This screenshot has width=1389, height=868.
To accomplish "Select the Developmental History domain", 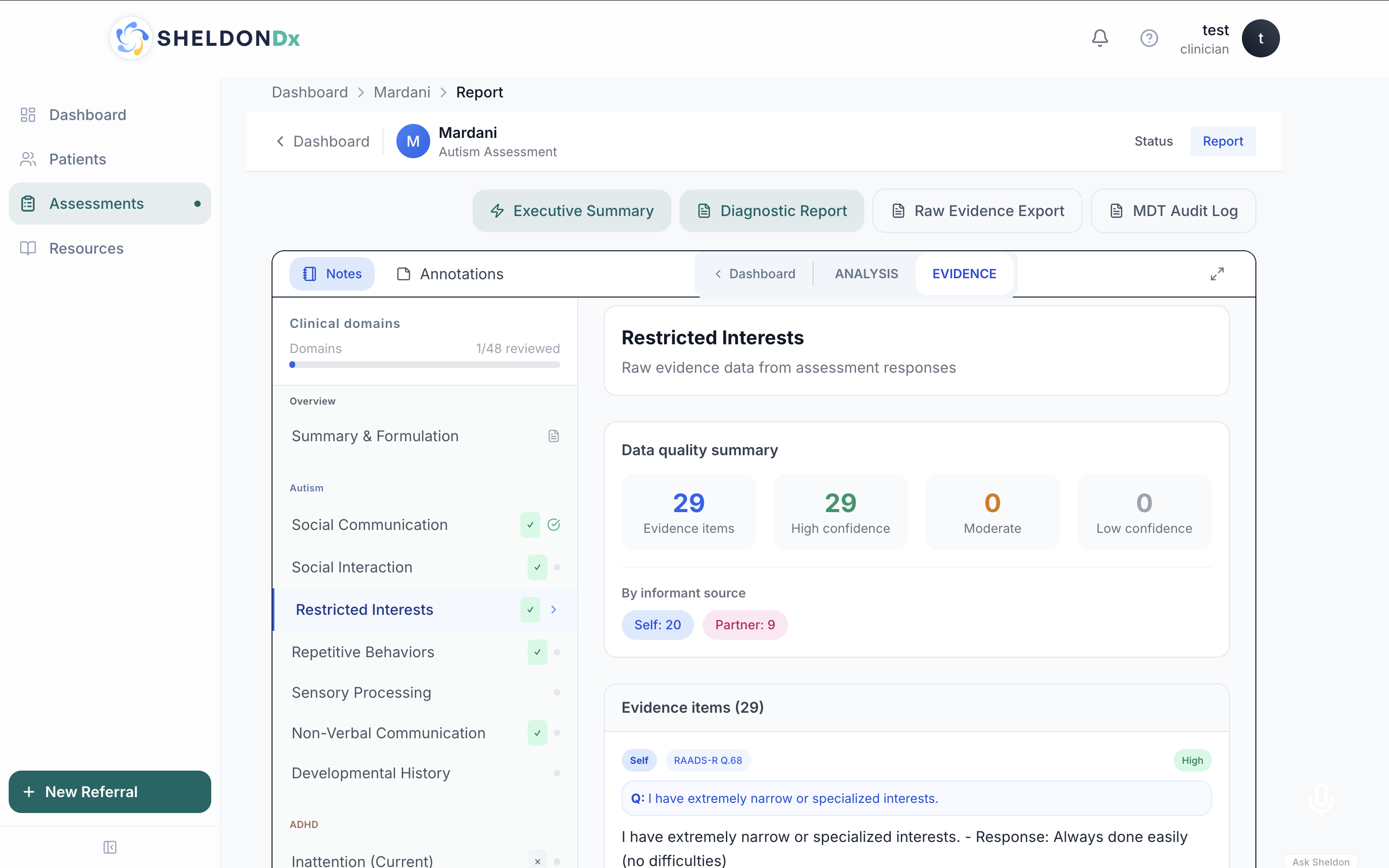I will pyautogui.click(x=425, y=773).
